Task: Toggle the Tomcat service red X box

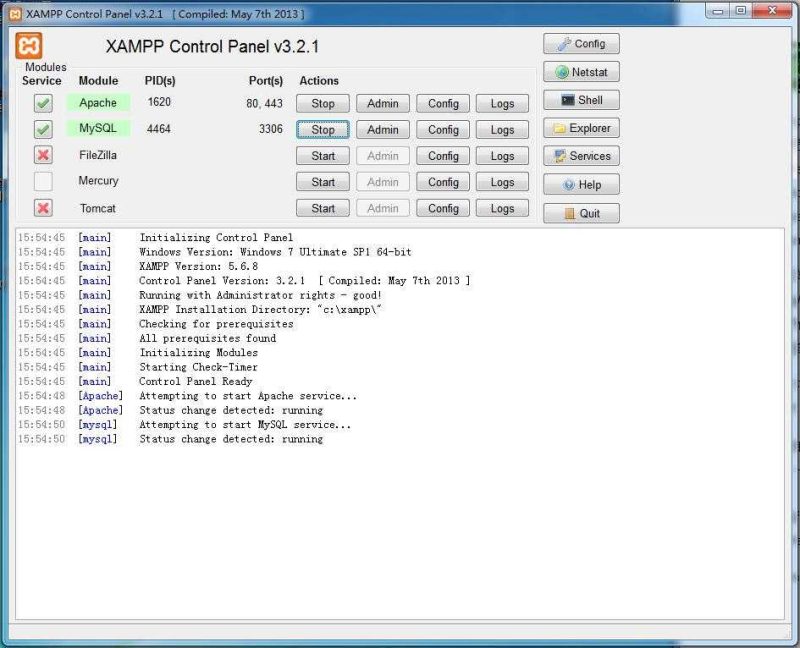Action: (x=43, y=208)
